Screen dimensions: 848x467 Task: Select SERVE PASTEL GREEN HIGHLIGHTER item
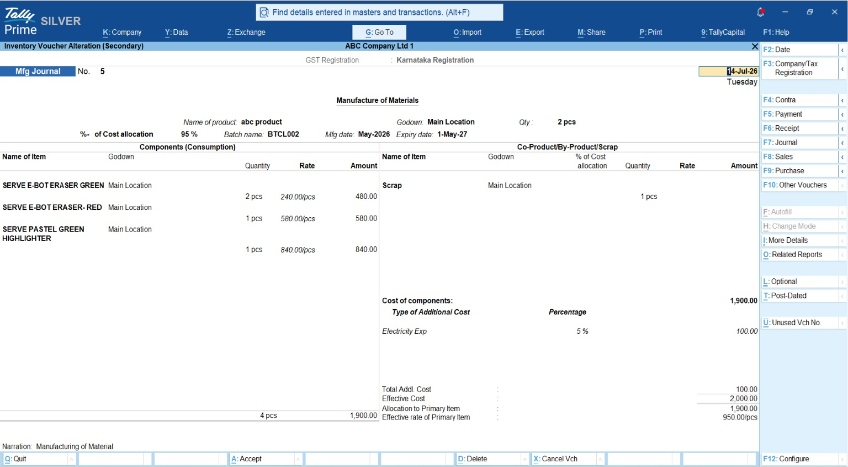click(x=43, y=234)
